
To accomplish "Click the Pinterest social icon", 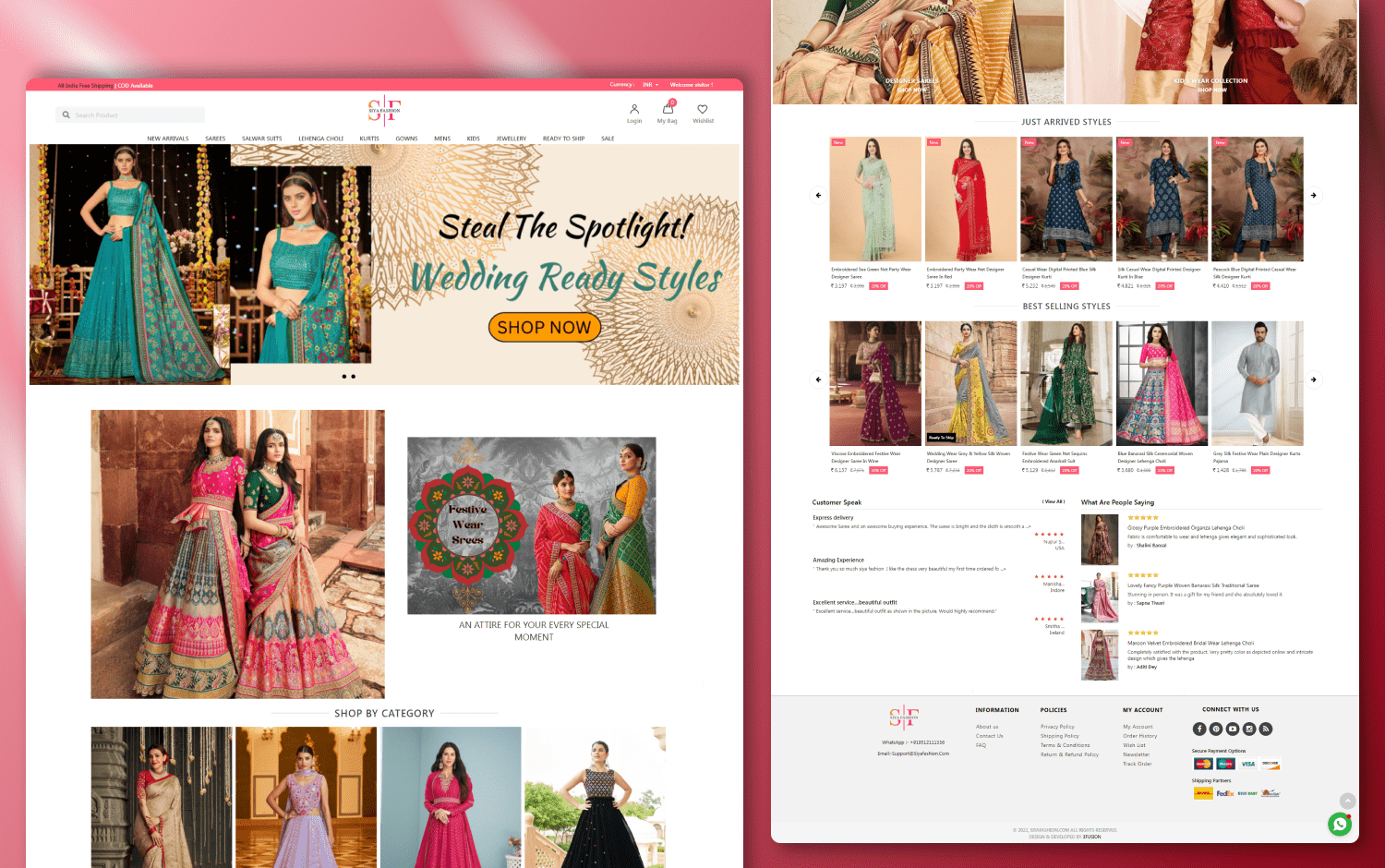I will [x=1216, y=729].
